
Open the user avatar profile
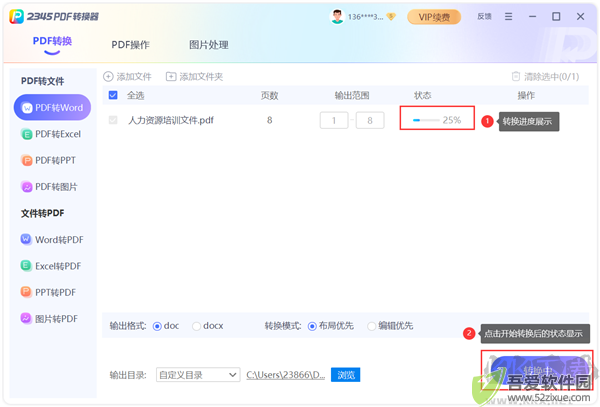pyautogui.click(x=337, y=16)
